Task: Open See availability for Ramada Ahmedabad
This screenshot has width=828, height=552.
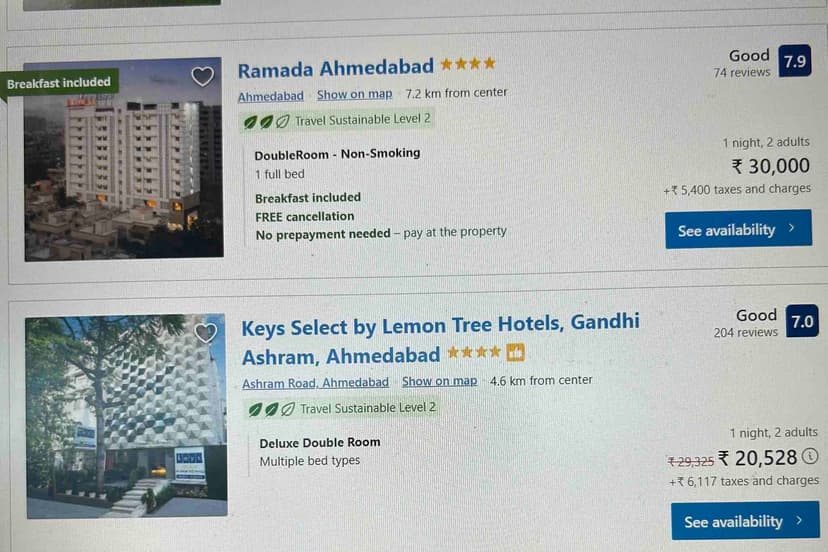Action: coord(738,230)
